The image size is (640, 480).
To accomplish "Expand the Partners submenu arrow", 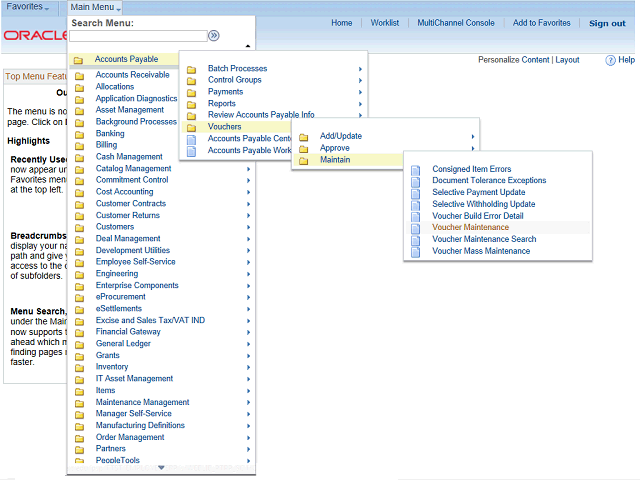I will tap(248, 449).
